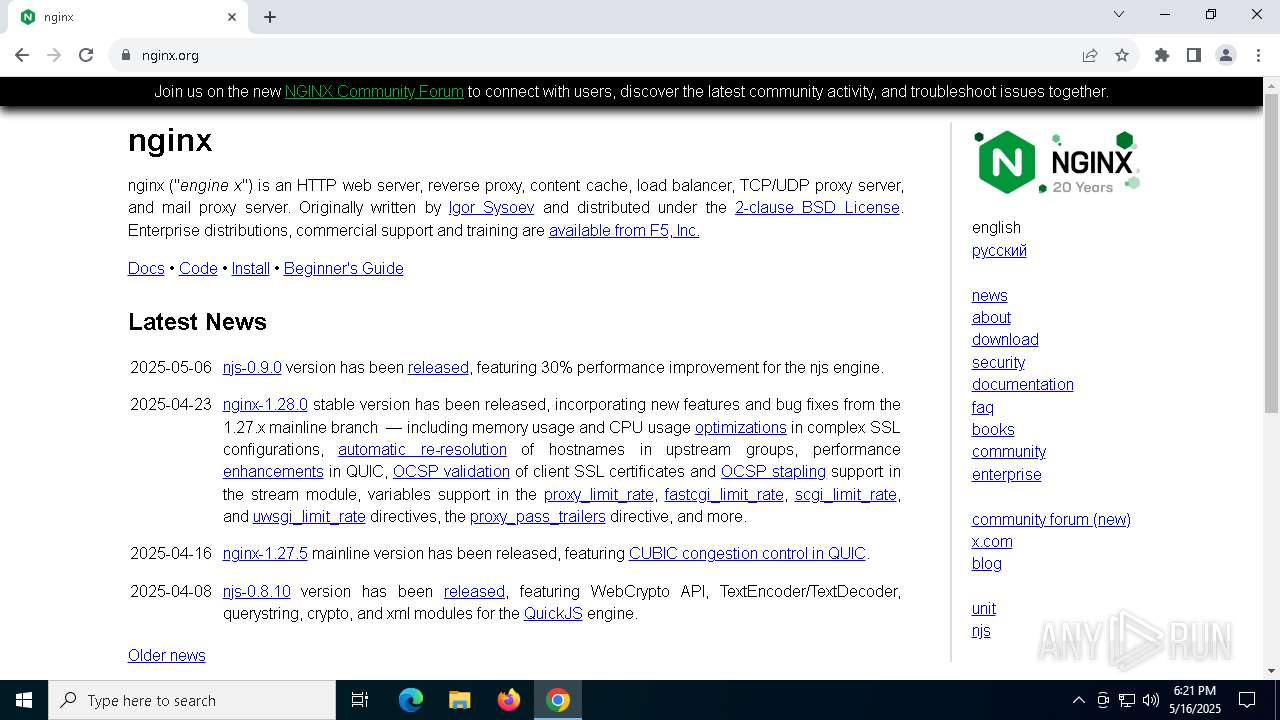Close the nginx browser tab
The image size is (1280, 720).
click(x=232, y=17)
